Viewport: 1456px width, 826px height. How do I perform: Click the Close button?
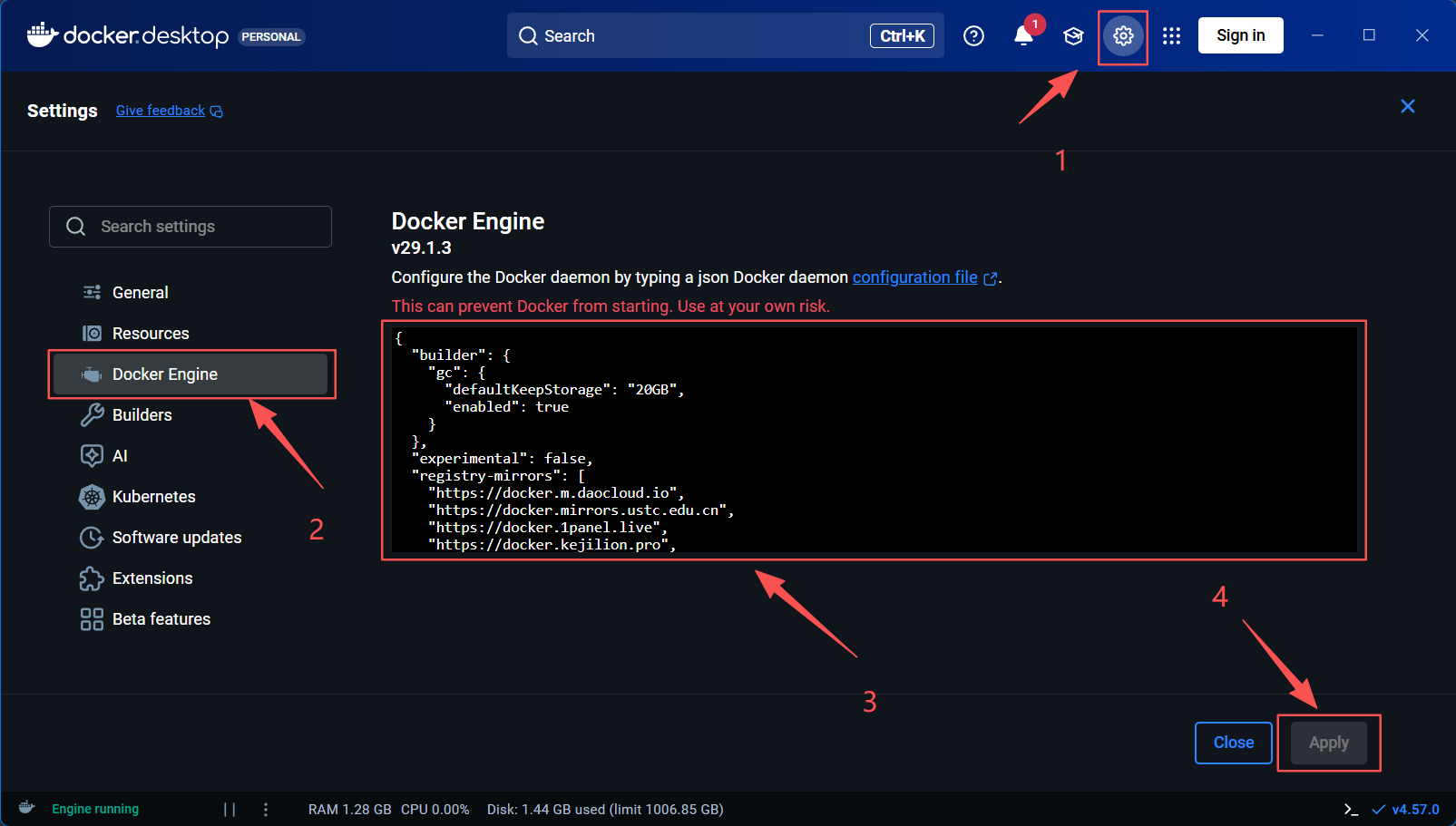[x=1234, y=743]
